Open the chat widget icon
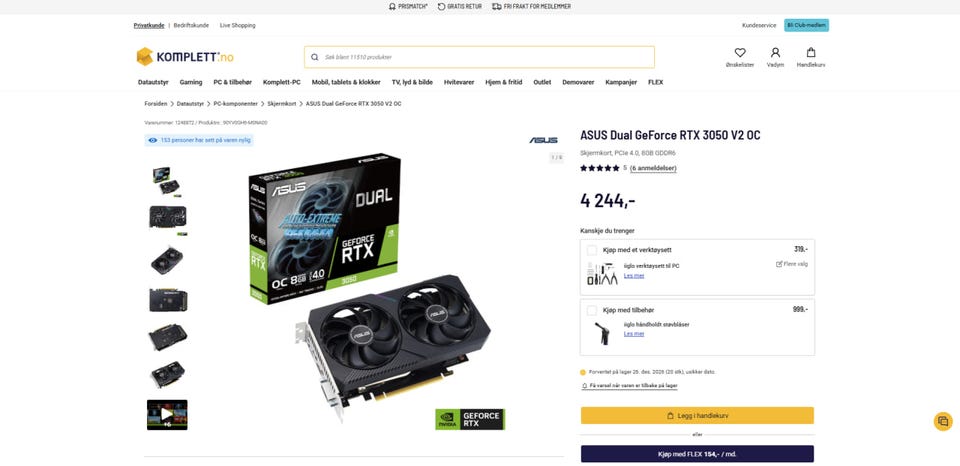The height and width of the screenshot is (466, 960). [x=943, y=421]
